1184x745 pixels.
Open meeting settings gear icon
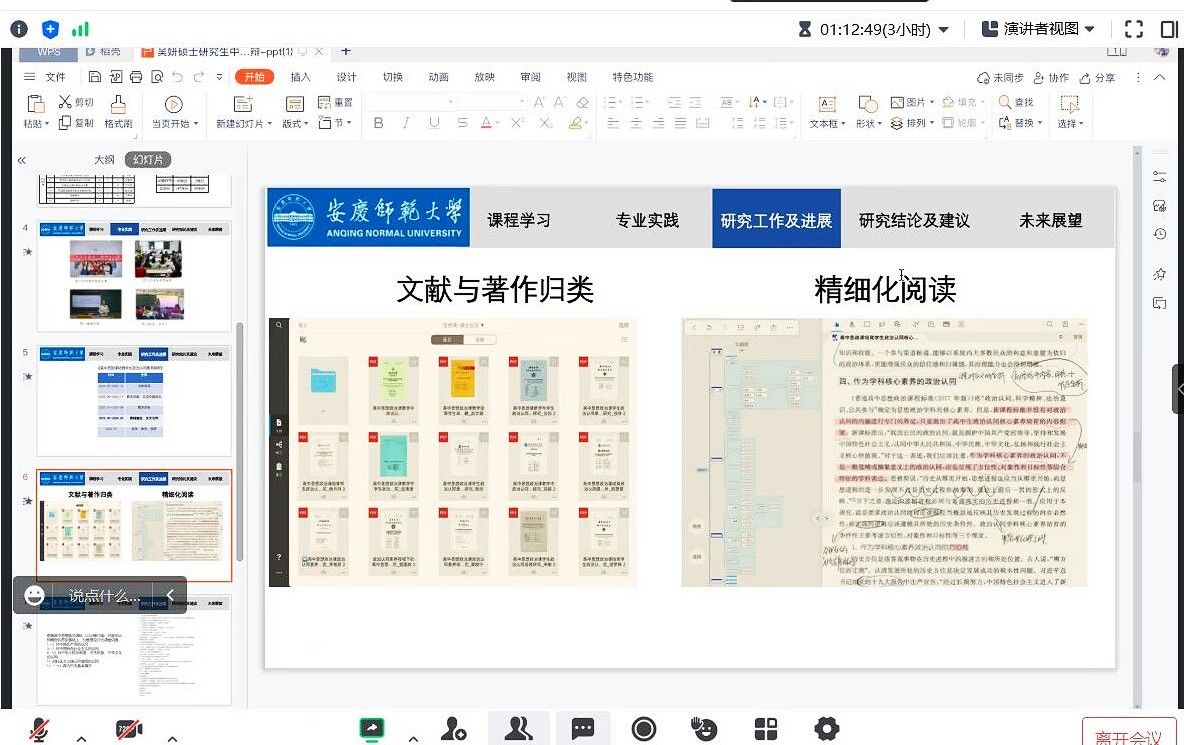(826, 728)
